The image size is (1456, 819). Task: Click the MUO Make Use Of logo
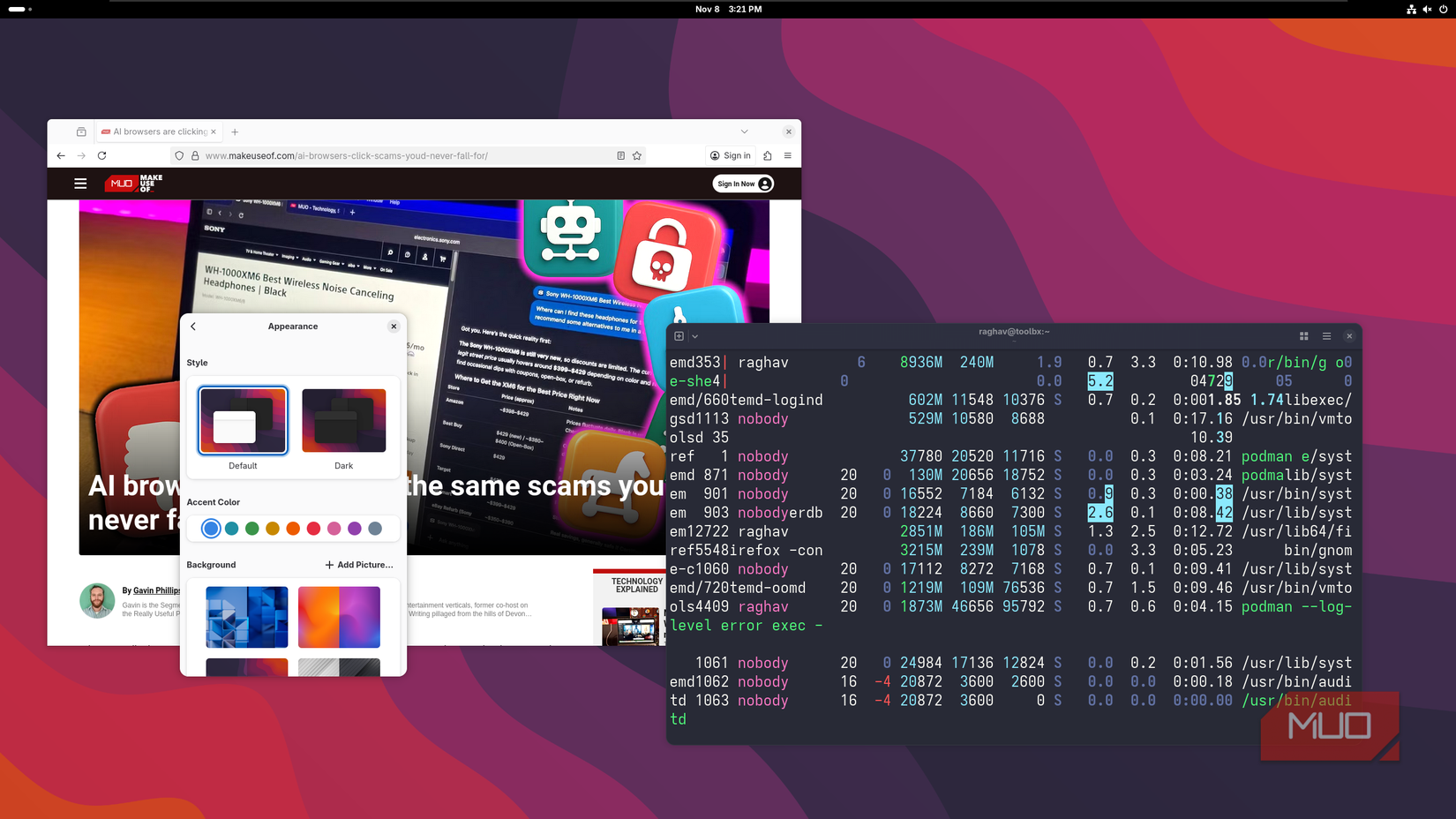133,184
